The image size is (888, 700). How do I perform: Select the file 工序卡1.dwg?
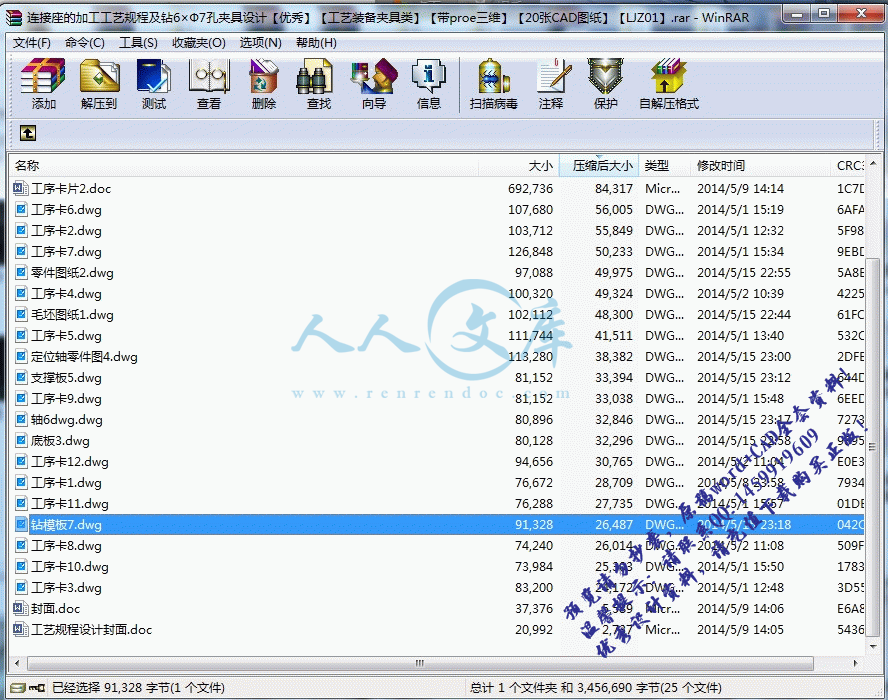point(66,482)
